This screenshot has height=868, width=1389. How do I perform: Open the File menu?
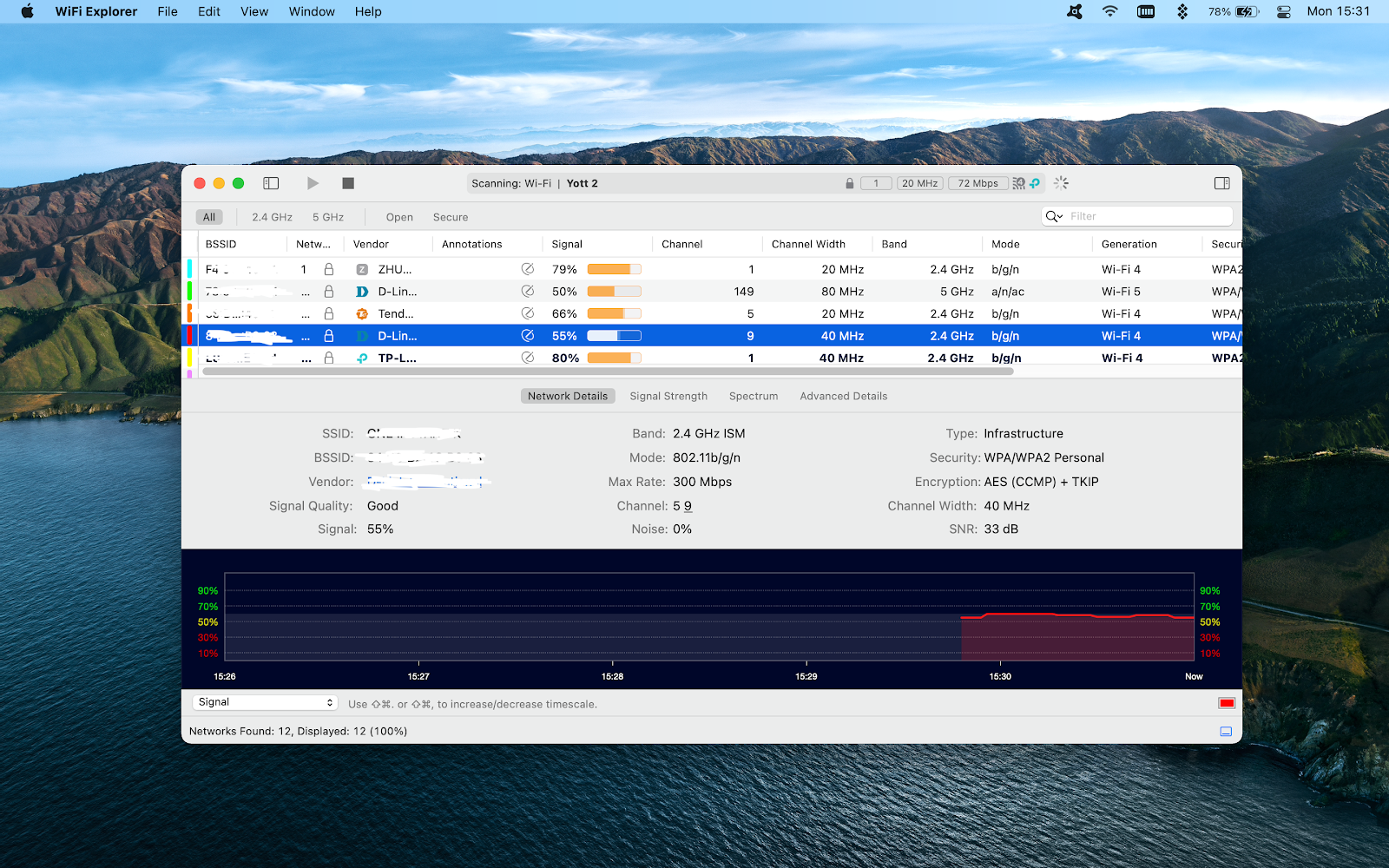point(168,11)
